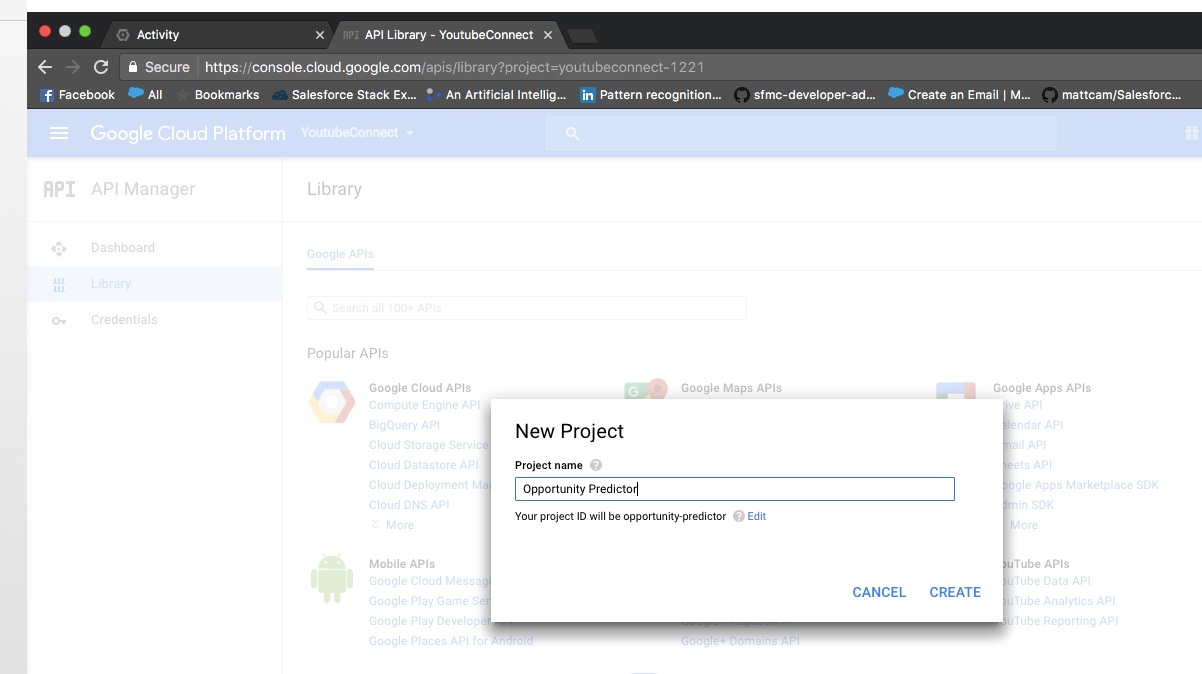This screenshot has height=674, width=1202.
Task: Click the forward navigation arrow
Action: pos(72,67)
